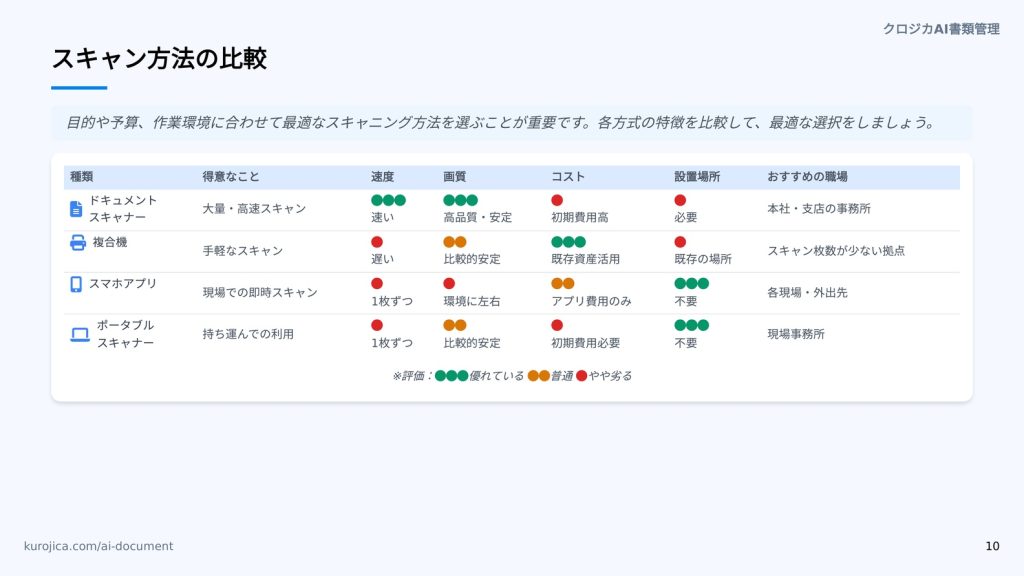Click the 種類 column header
The height and width of the screenshot is (576, 1024).
pos(82,176)
